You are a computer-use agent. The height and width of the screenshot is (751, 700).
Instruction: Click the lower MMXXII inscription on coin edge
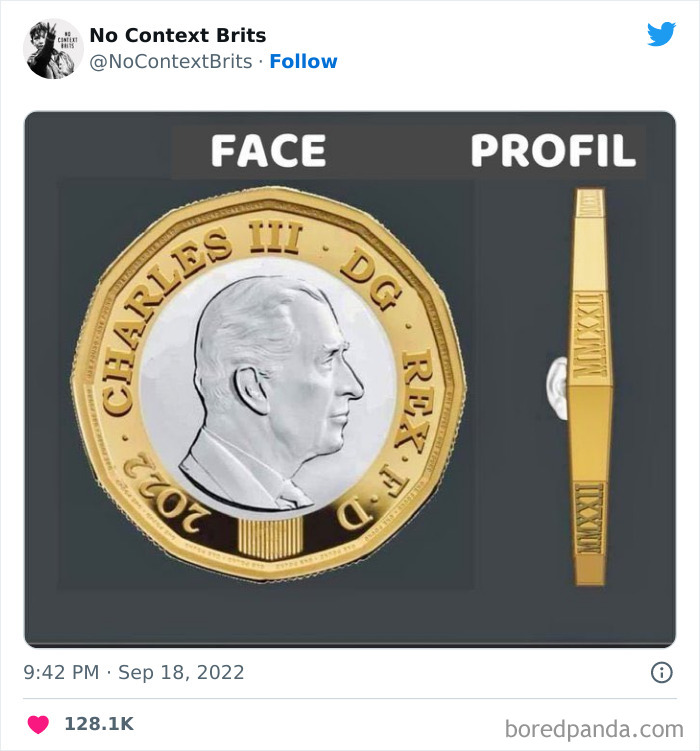click(x=590, y=520)
